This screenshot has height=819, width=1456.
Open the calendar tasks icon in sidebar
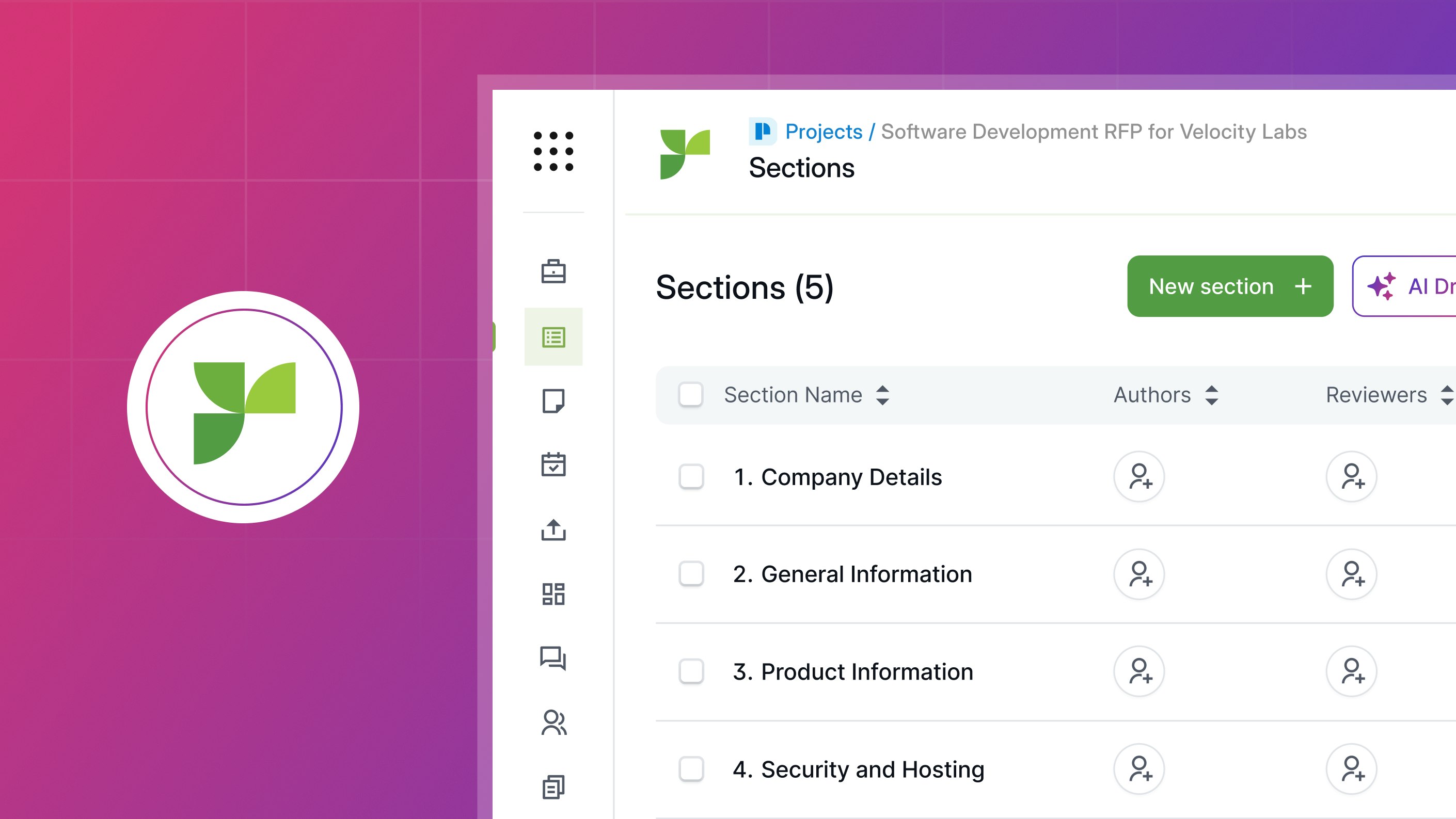(x=554, y=465)
